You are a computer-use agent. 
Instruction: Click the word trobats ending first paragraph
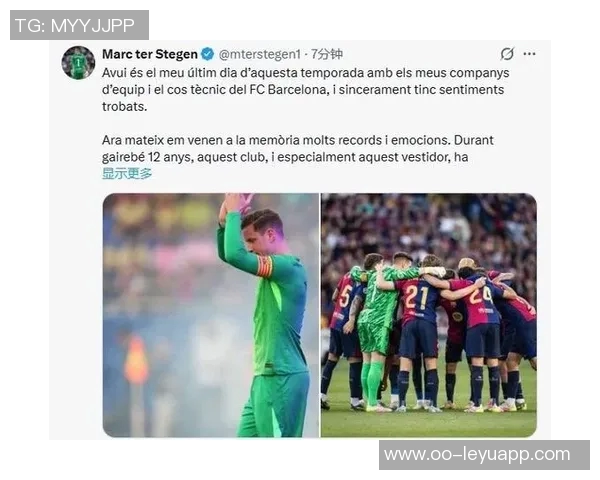point(124,106)
